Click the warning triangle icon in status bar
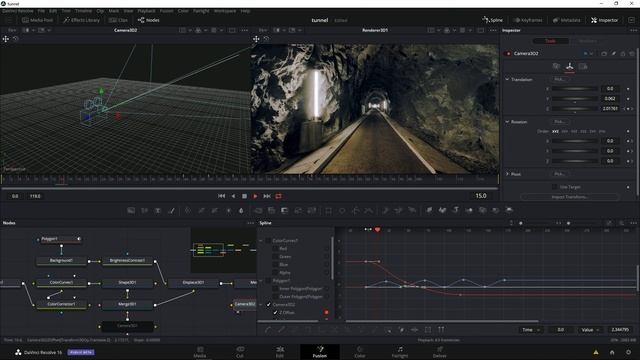Viewport: 640px width, 360px height. click(596, 352)
